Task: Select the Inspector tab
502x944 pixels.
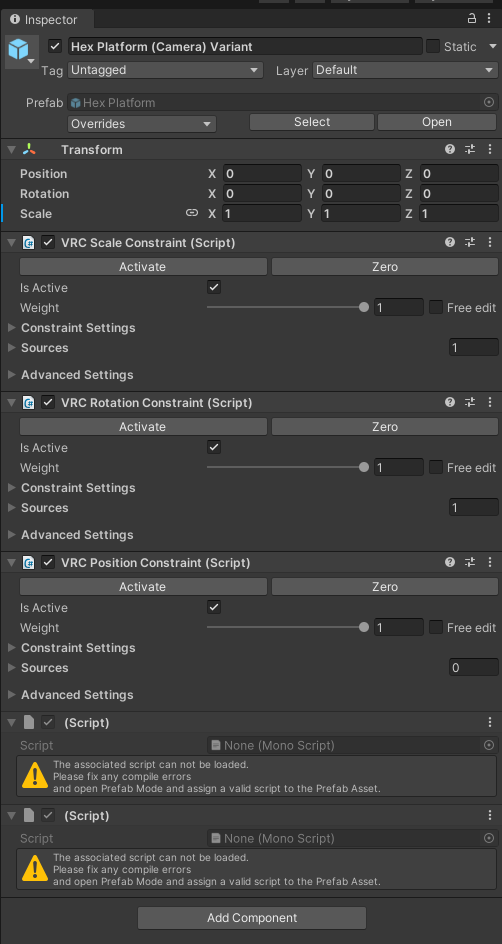Action: click(47, 20)
